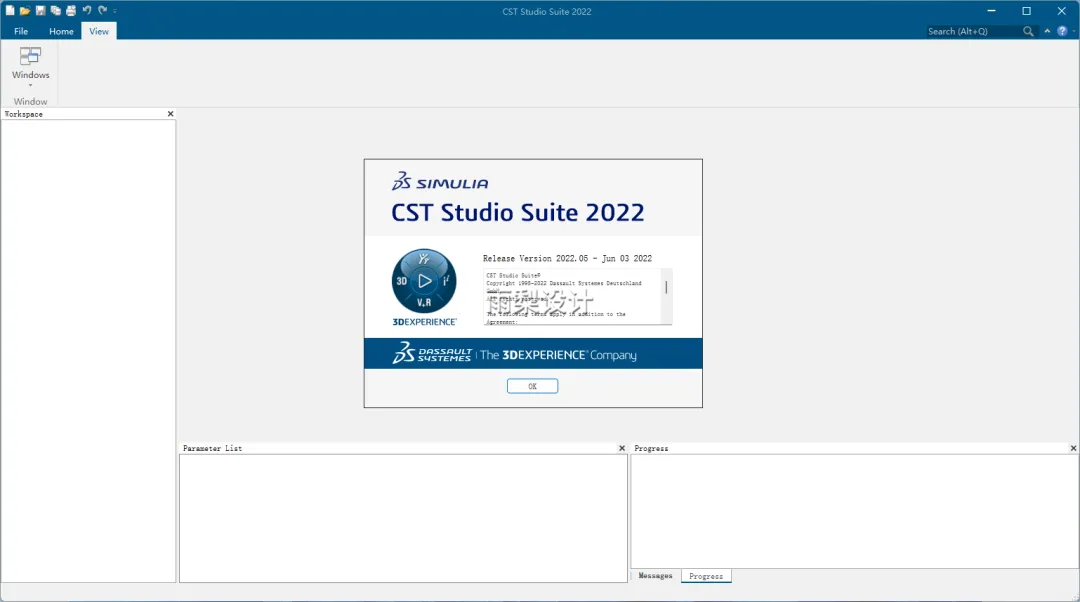
Task: Close the Workspace panel
Action: (x=171, y=114)
